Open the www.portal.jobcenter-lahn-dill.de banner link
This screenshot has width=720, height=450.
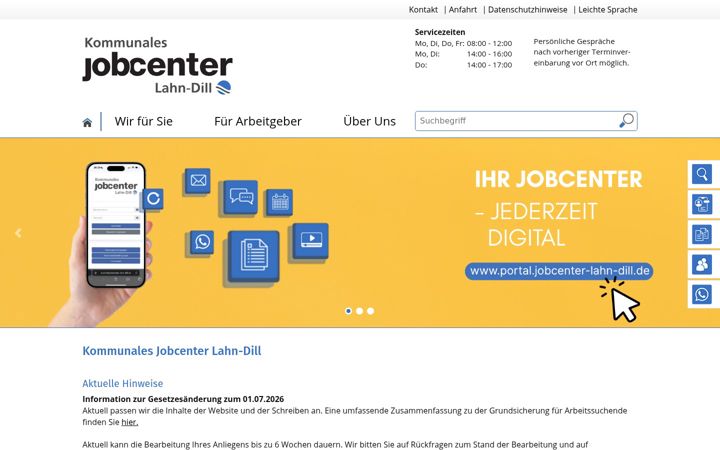[559, 271]
